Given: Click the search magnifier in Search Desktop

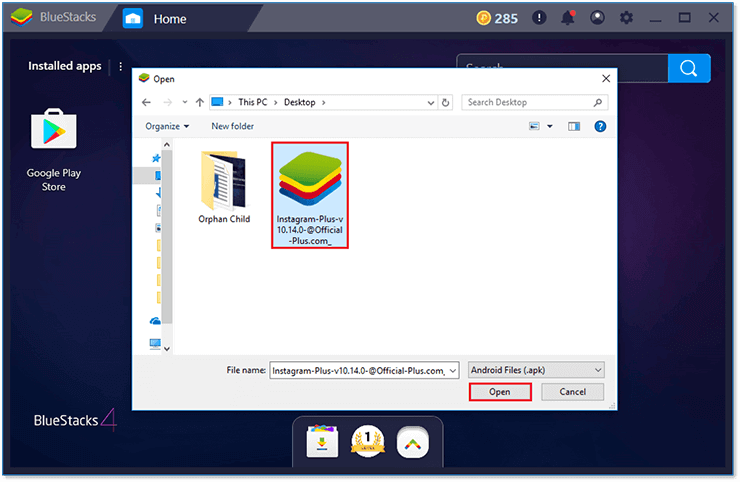Looking at the screenshot, I should coord(597,102).
